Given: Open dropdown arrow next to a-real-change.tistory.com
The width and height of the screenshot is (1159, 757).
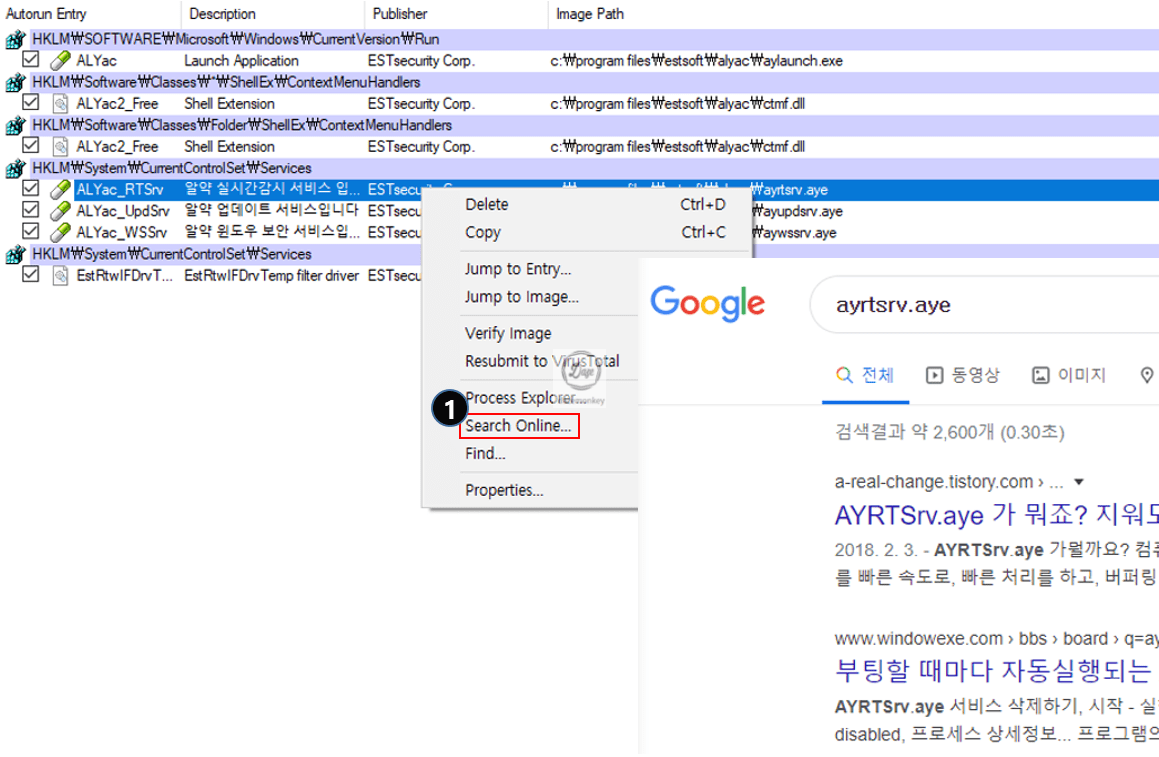Looking at the screenshot, I should (x=1079, y=482).
